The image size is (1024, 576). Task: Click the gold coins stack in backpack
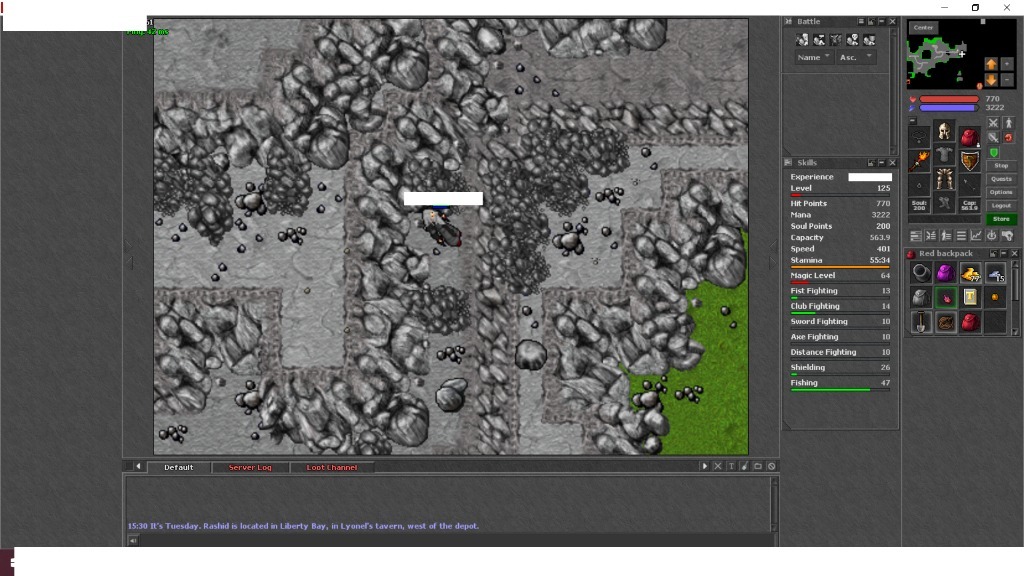coord(970,272)
